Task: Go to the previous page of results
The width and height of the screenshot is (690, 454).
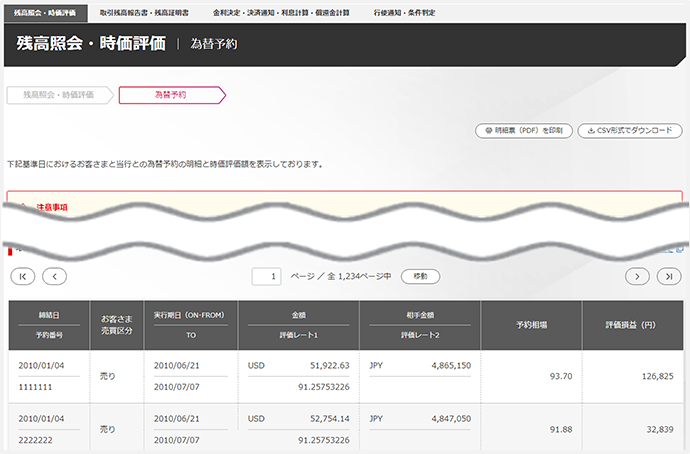Action: coord(53,276)
